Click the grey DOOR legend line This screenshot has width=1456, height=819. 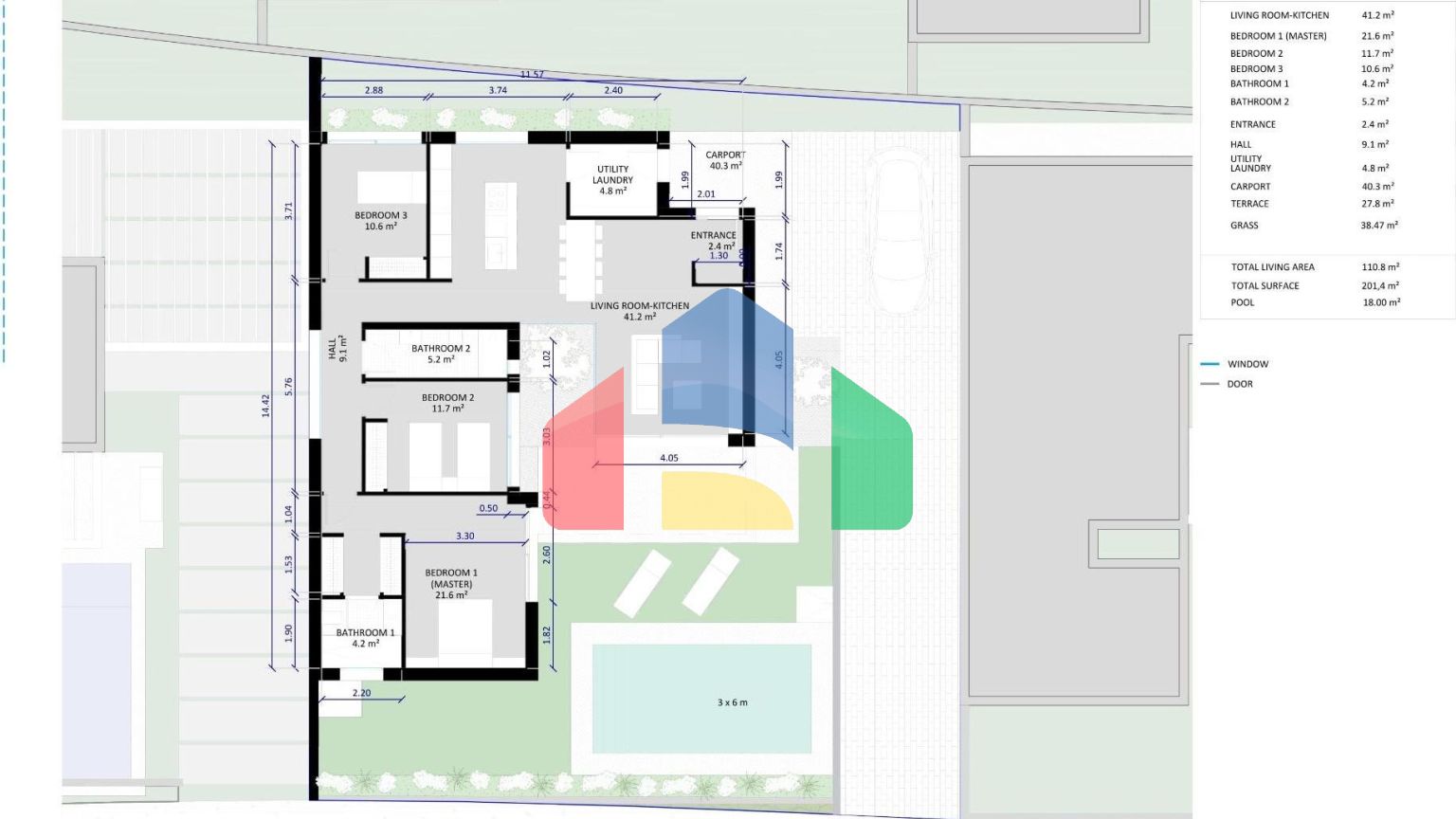coord(1210,384)
